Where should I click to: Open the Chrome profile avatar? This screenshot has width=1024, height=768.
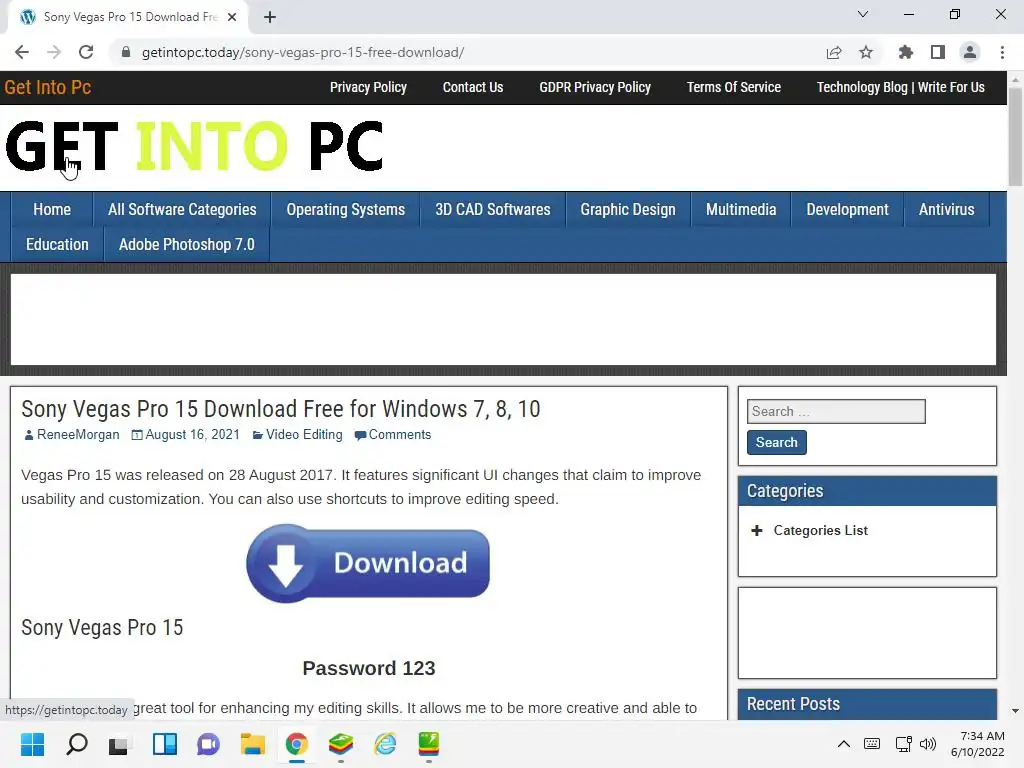pyautogui.click(x=970, y=52)
